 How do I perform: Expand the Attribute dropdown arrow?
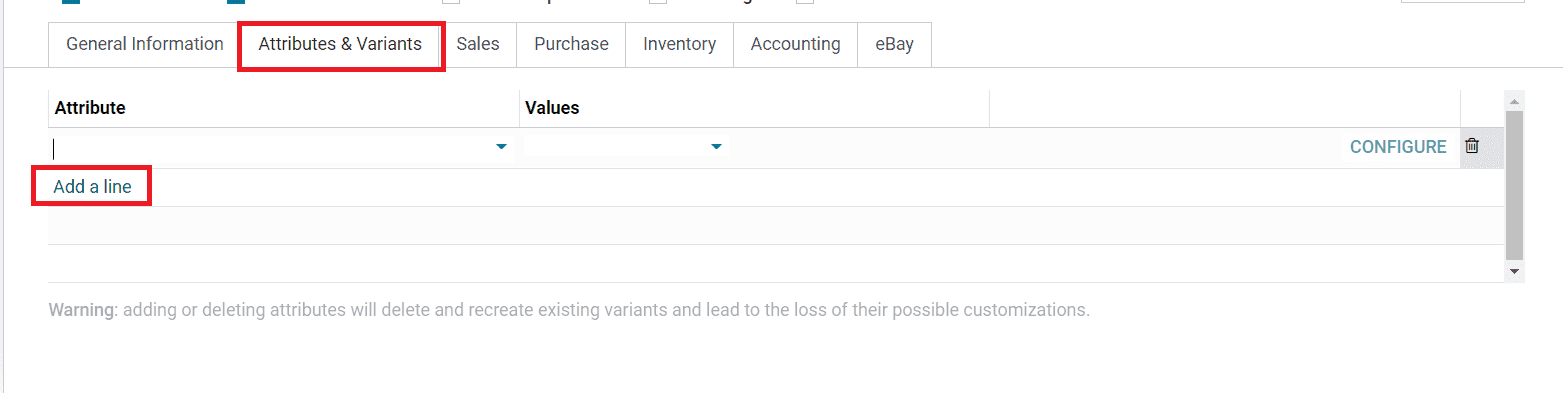click(501, 147)
